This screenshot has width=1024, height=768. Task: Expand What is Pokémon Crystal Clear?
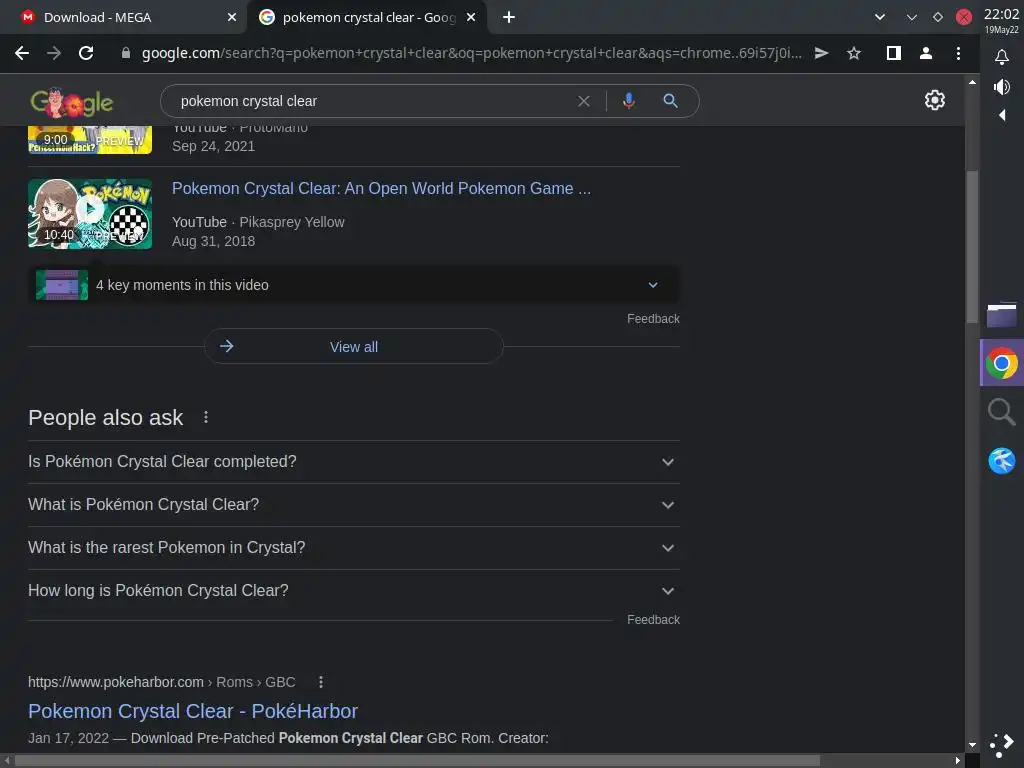[354, 505]
